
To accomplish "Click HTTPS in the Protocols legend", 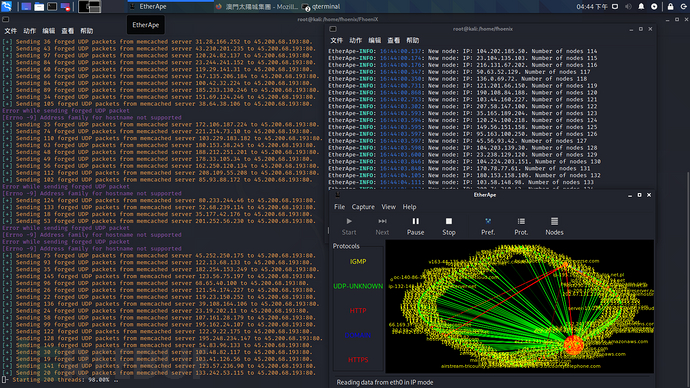I will click(x=358, y=360).
